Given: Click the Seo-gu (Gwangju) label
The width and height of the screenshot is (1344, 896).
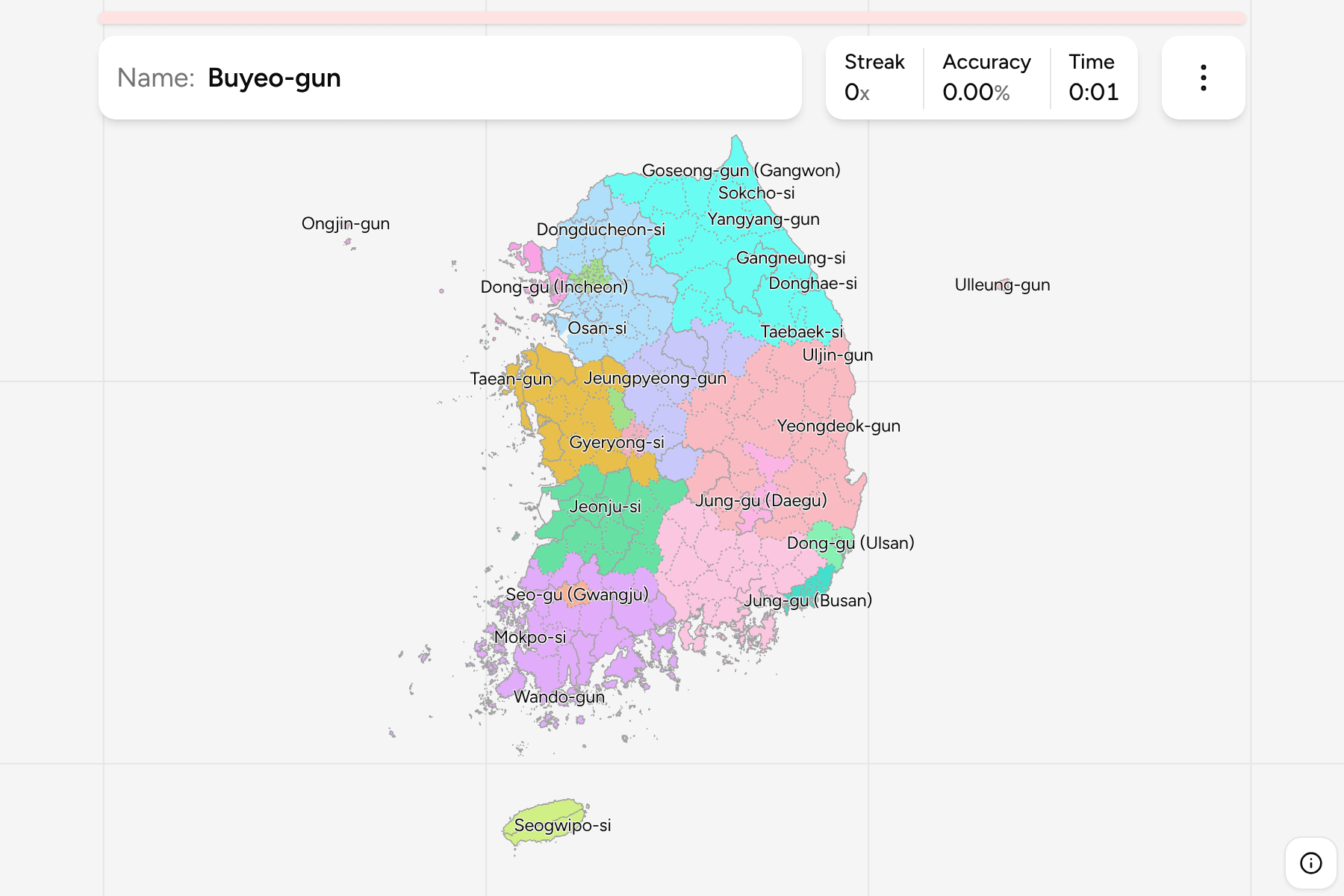Looking at the screenshot, I should [x=577, y=594].
